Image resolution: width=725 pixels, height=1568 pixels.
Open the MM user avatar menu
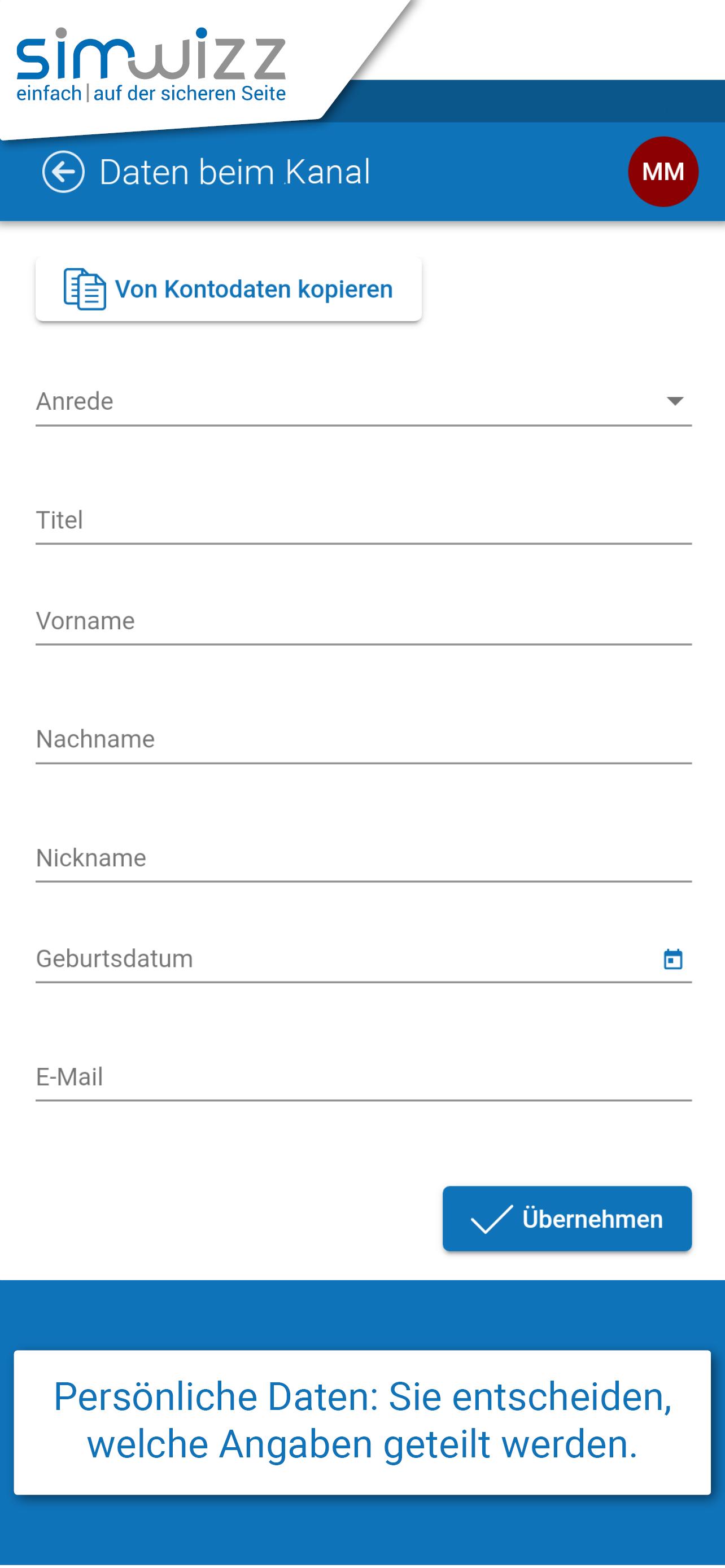(x=663, y=172)
